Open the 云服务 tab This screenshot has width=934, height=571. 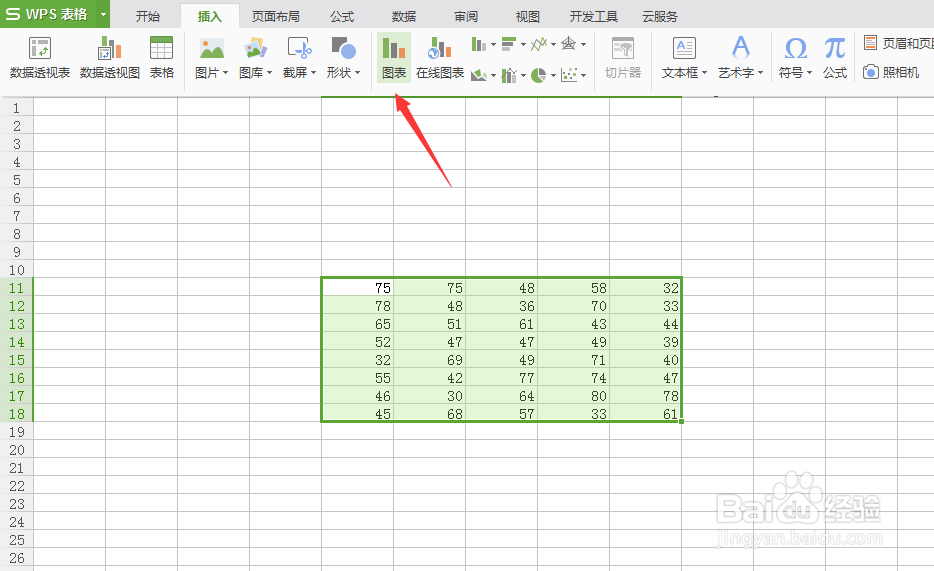(660, 17)
